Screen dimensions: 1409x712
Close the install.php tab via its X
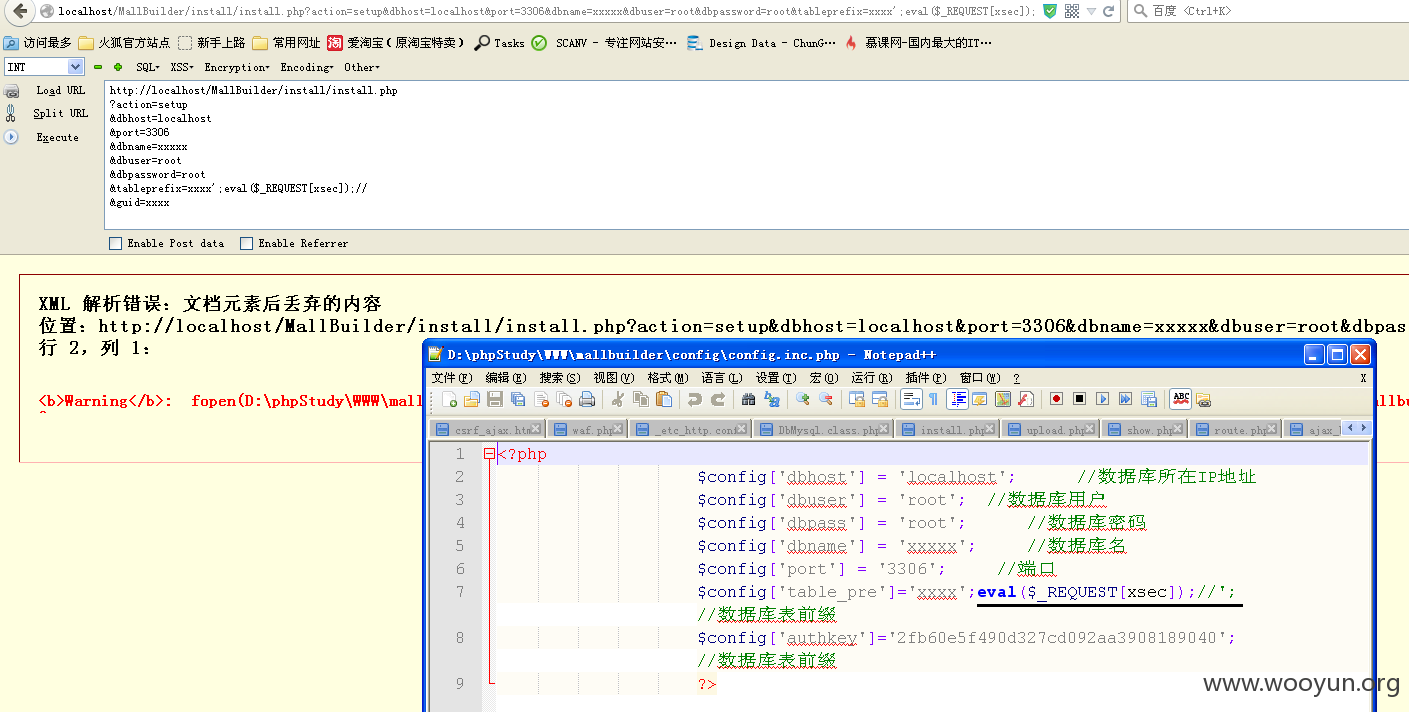(990, 429)
